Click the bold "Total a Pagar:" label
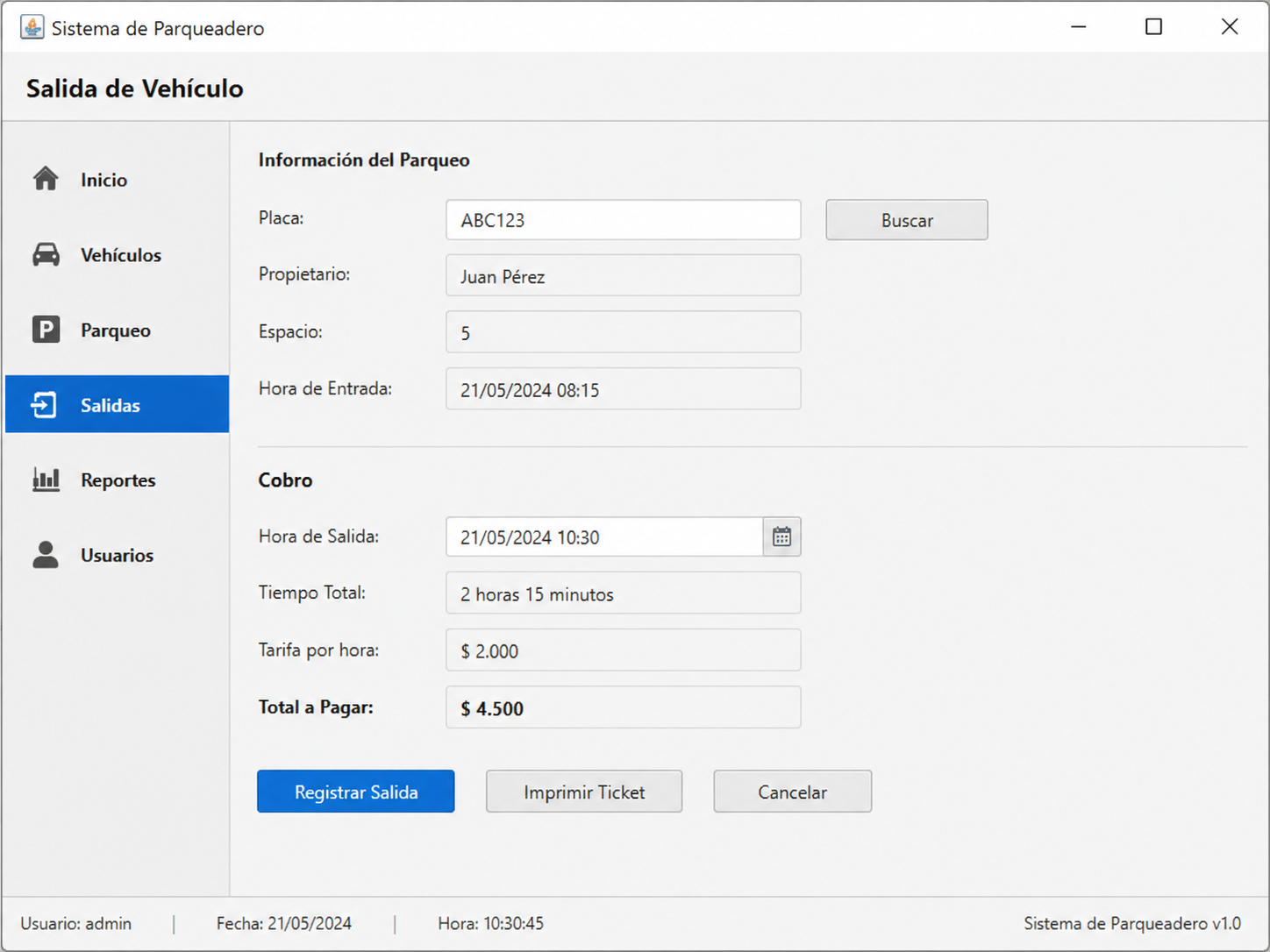This screenshot has width=1270, height=952. 316,707
